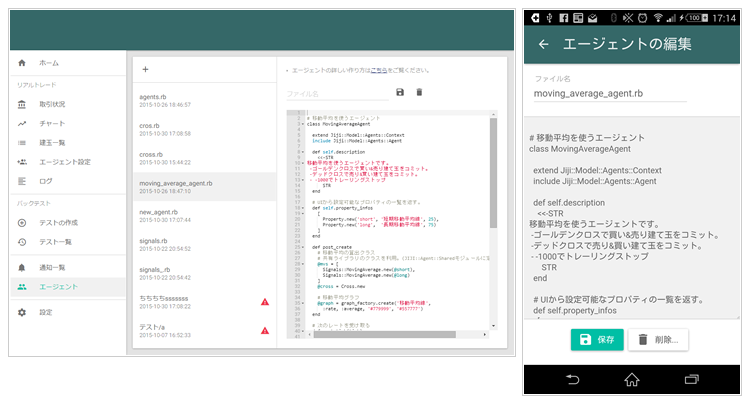
Task: Tap the alarm clock icon in phone status bar
Action: click(x=642, y=18)
